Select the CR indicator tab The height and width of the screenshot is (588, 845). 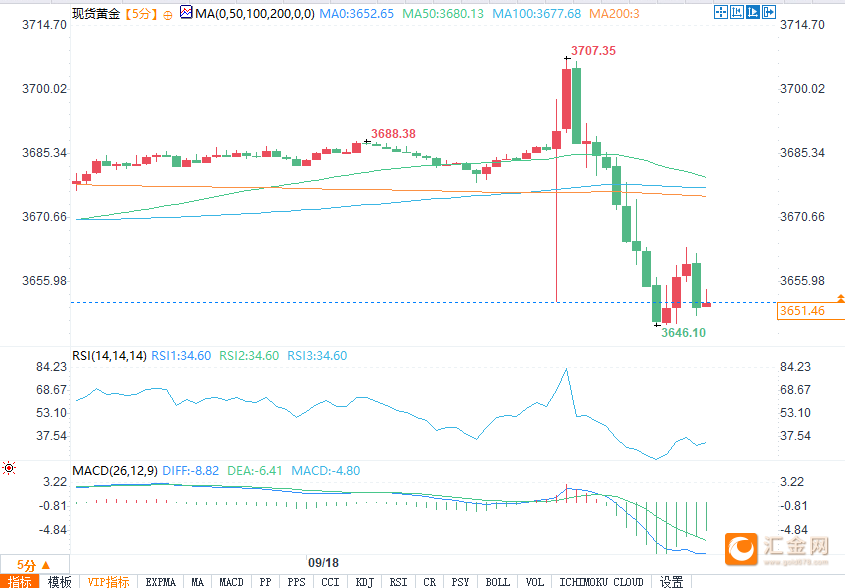coord(430,582)
